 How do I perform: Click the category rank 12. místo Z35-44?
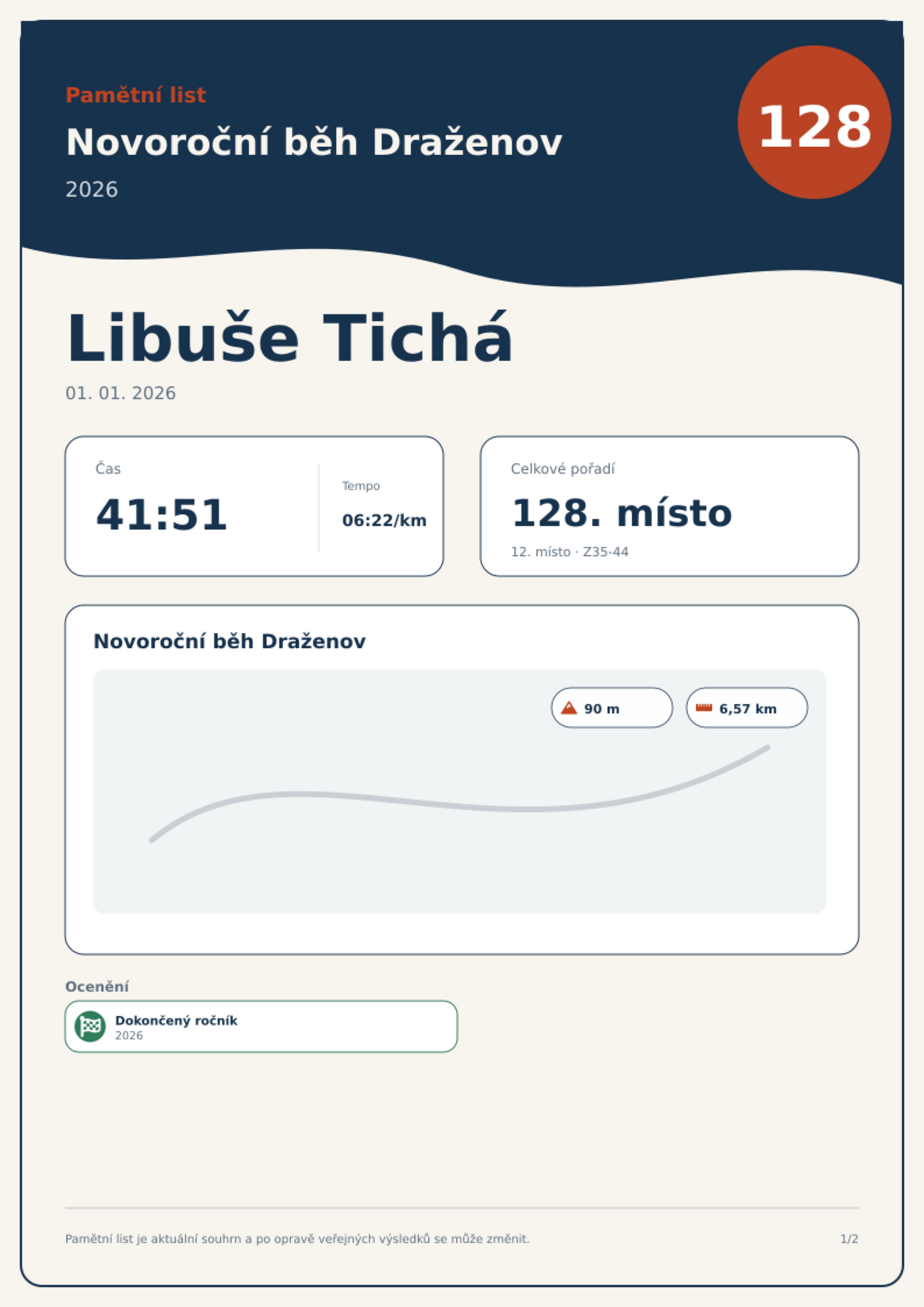coord(570,552)
